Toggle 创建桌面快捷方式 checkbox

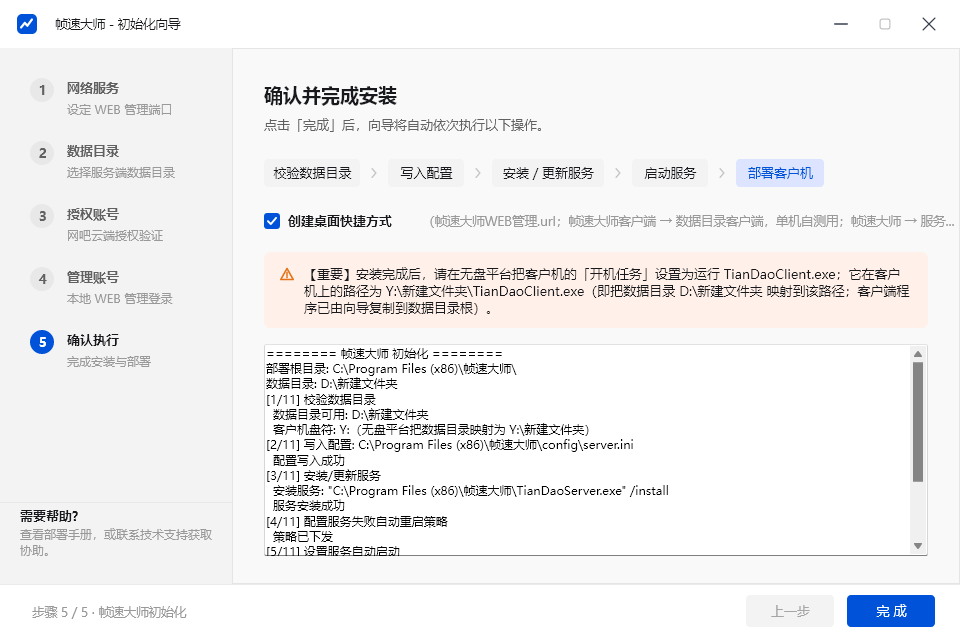pyautogui.click(x=272, y=221)
